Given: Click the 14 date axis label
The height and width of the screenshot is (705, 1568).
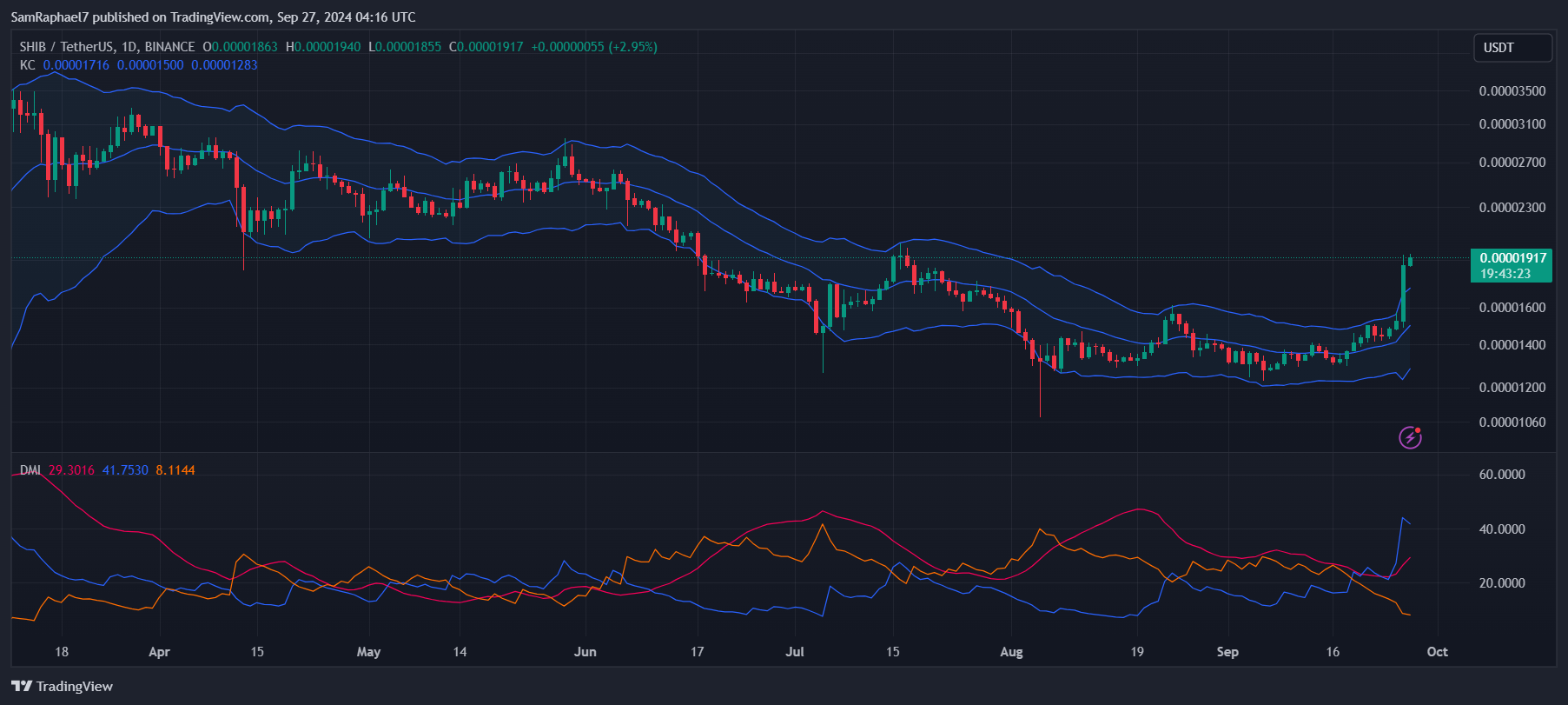Looking at the screenshot, I should tap(460, 652).
